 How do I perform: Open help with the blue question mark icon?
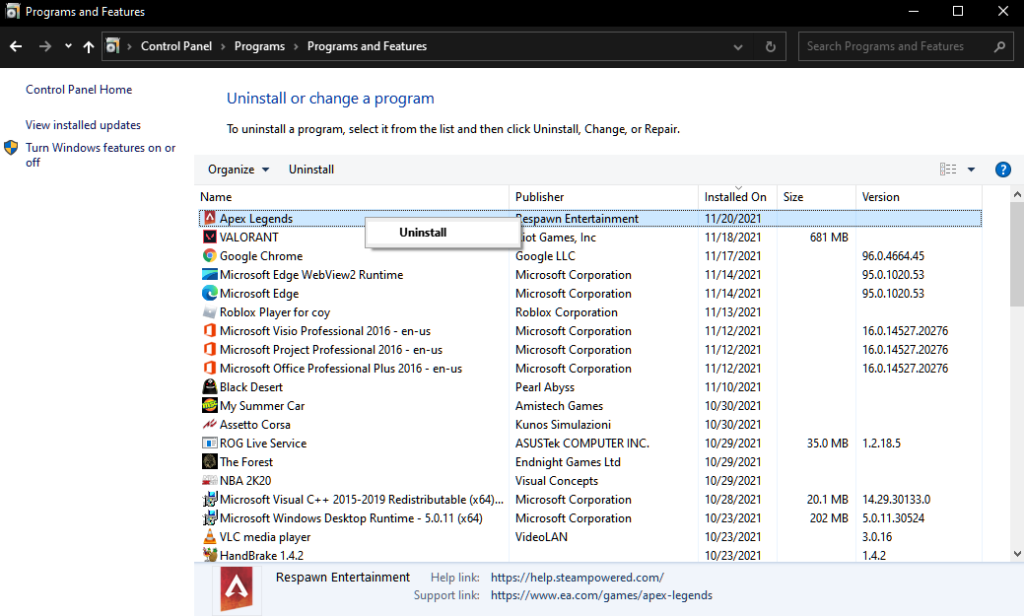pyautogui.click(x=1002, y=170)
